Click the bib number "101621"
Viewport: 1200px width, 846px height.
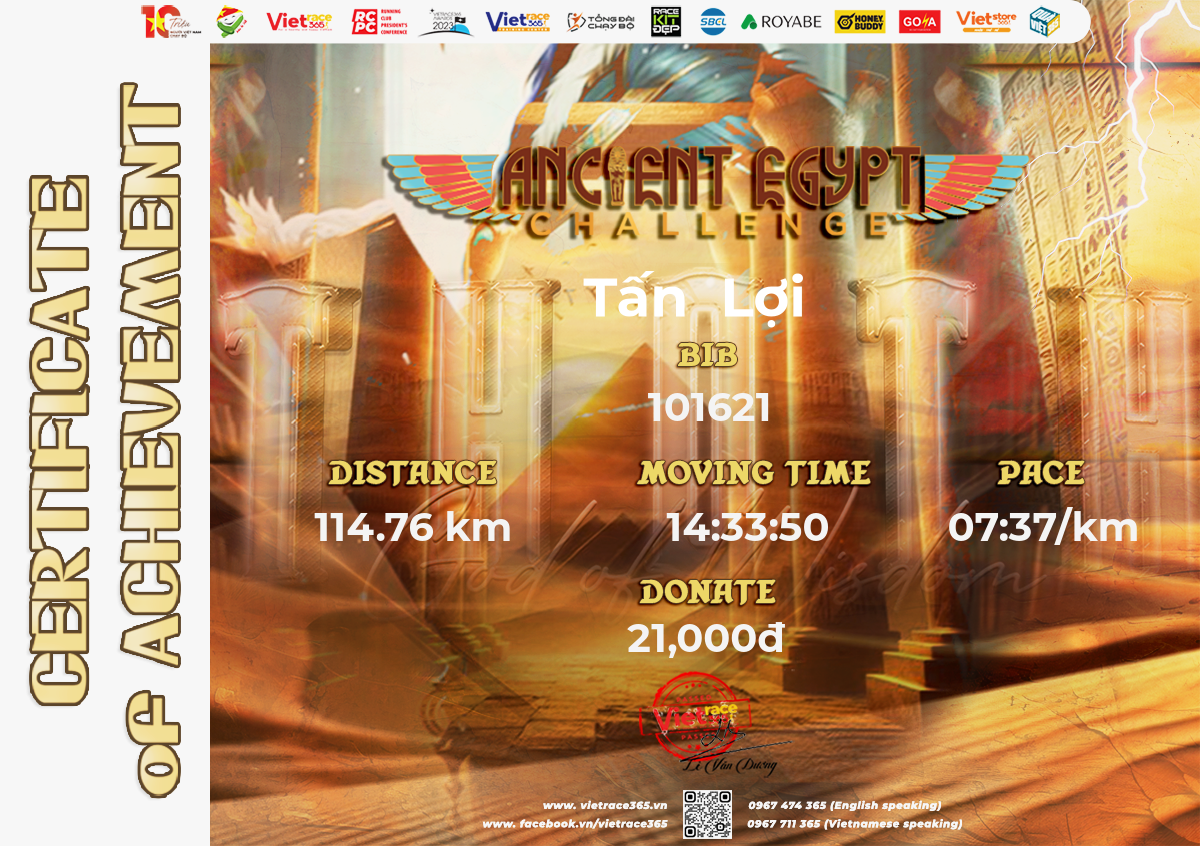709,407
